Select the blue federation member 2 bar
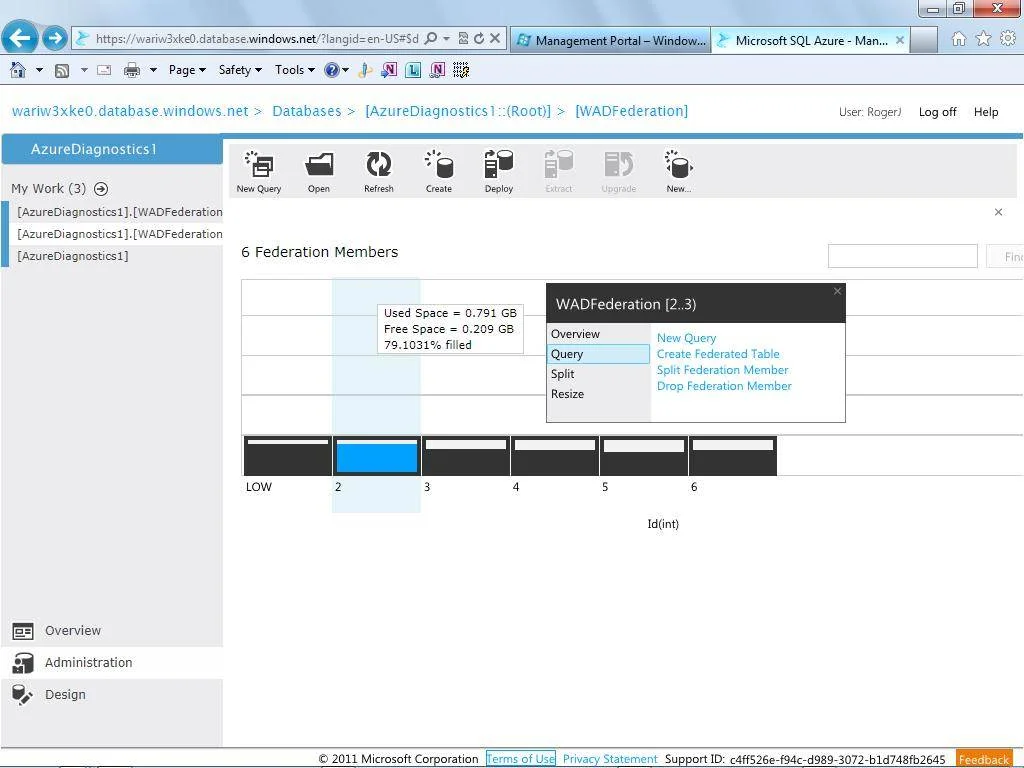The width and height of the screenshot is (1024, 768). click(377, 456)
